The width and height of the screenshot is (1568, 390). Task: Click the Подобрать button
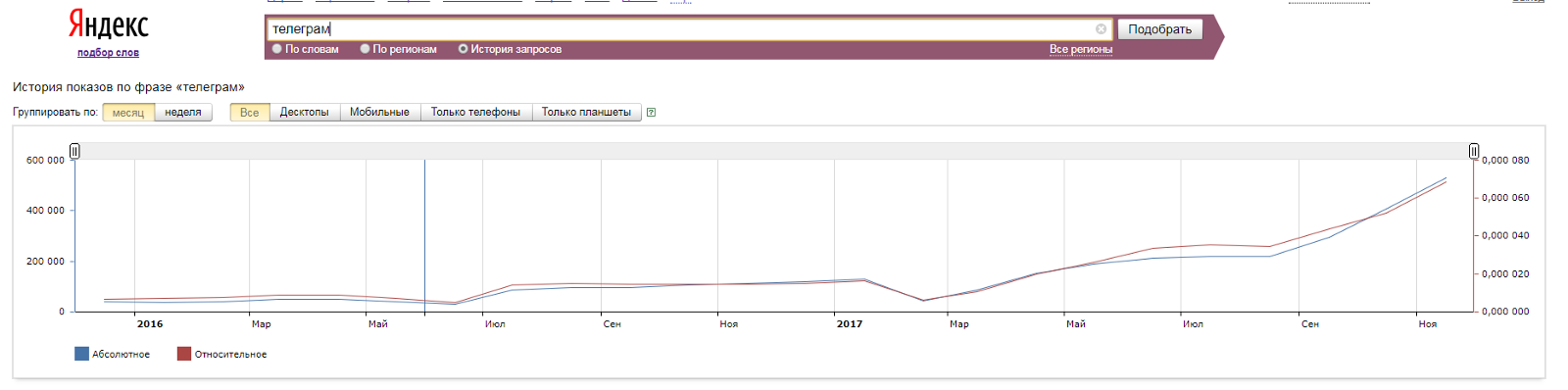tap(1160, 29)
